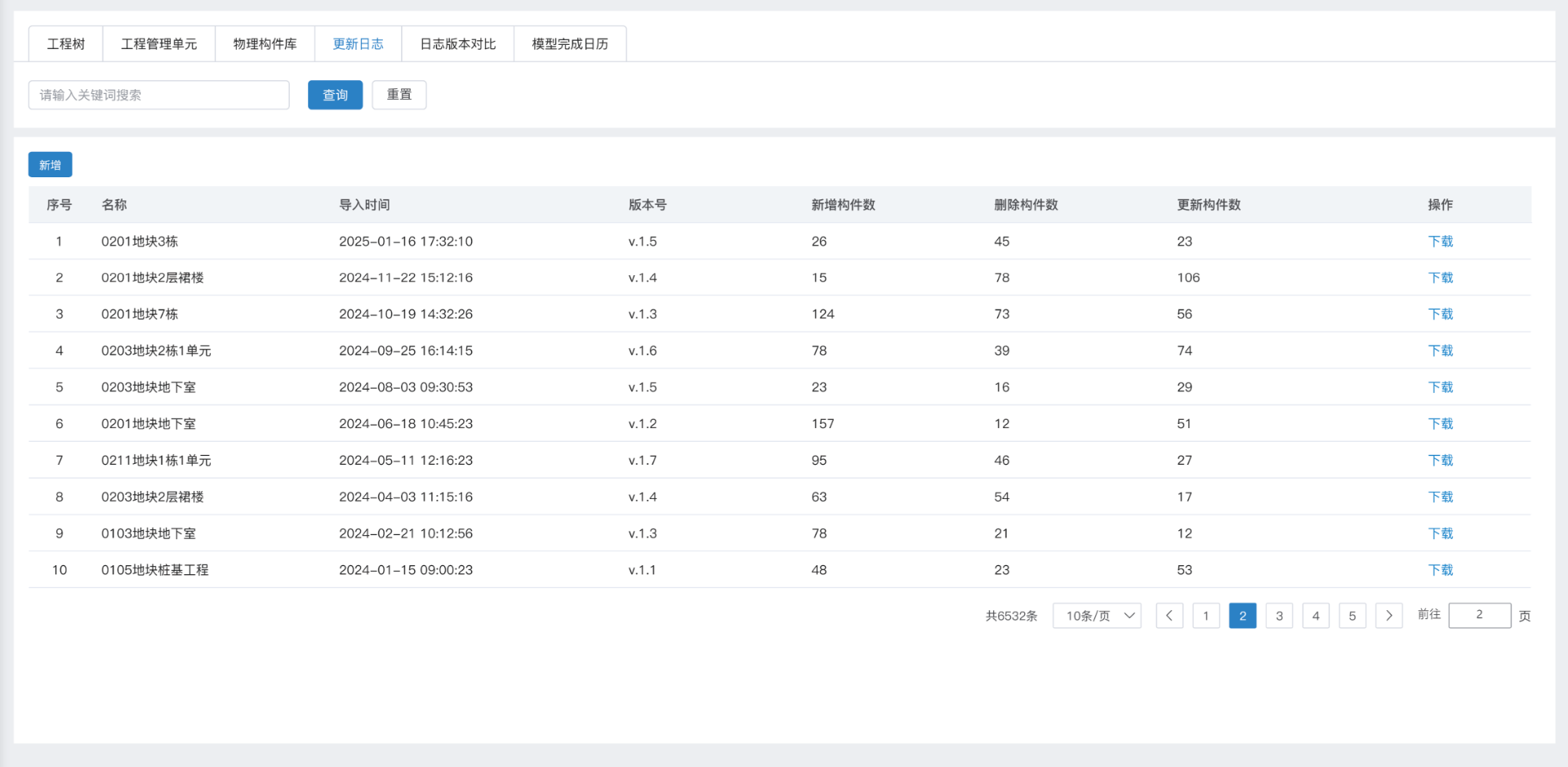Click the 前往 page number input box
Viewport: 1568px width, 767px height.
tap(1479, 615)
